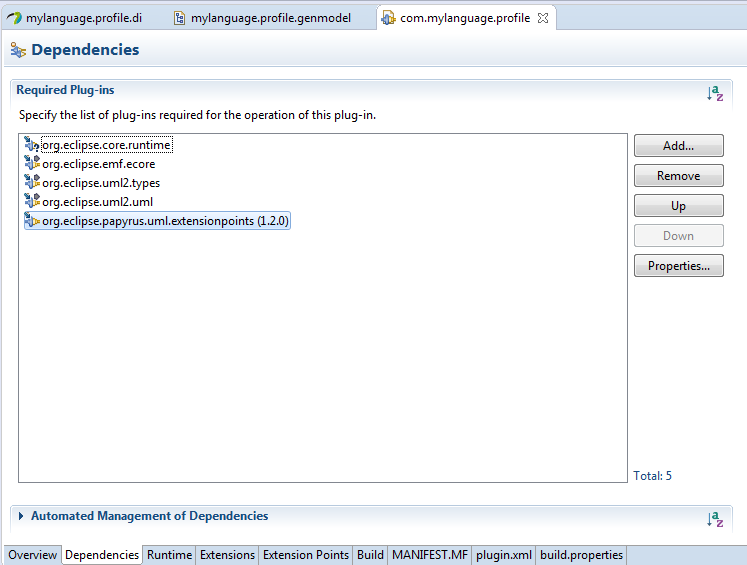
Task: Sort Required Plug-ins alphabetically icon
Action: pos(715,93)
